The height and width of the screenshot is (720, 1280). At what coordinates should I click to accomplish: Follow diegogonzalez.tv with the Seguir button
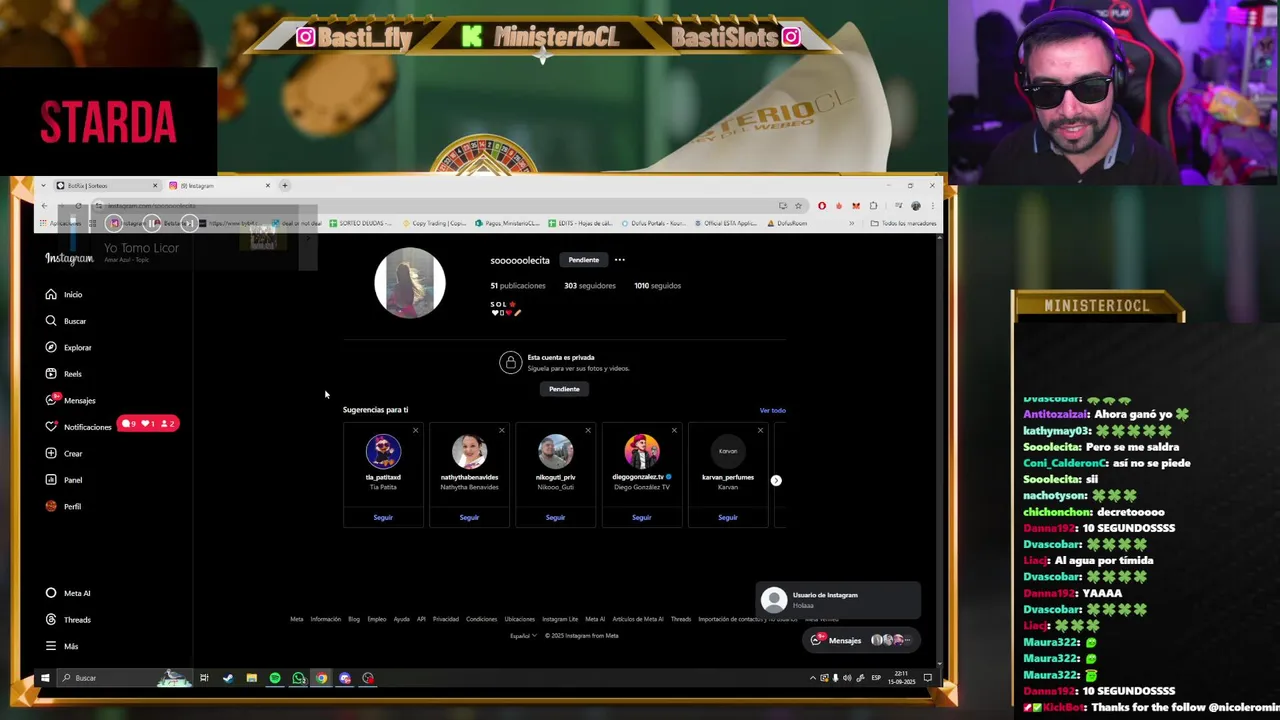[x=641, y=517]
